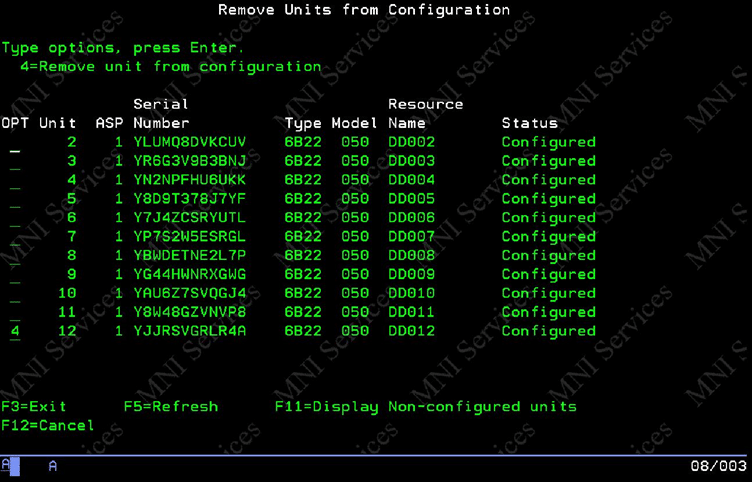Place cursor in OPT field for unit 4
The width and height of the screenshot is (752, 482).
(14, 181)
